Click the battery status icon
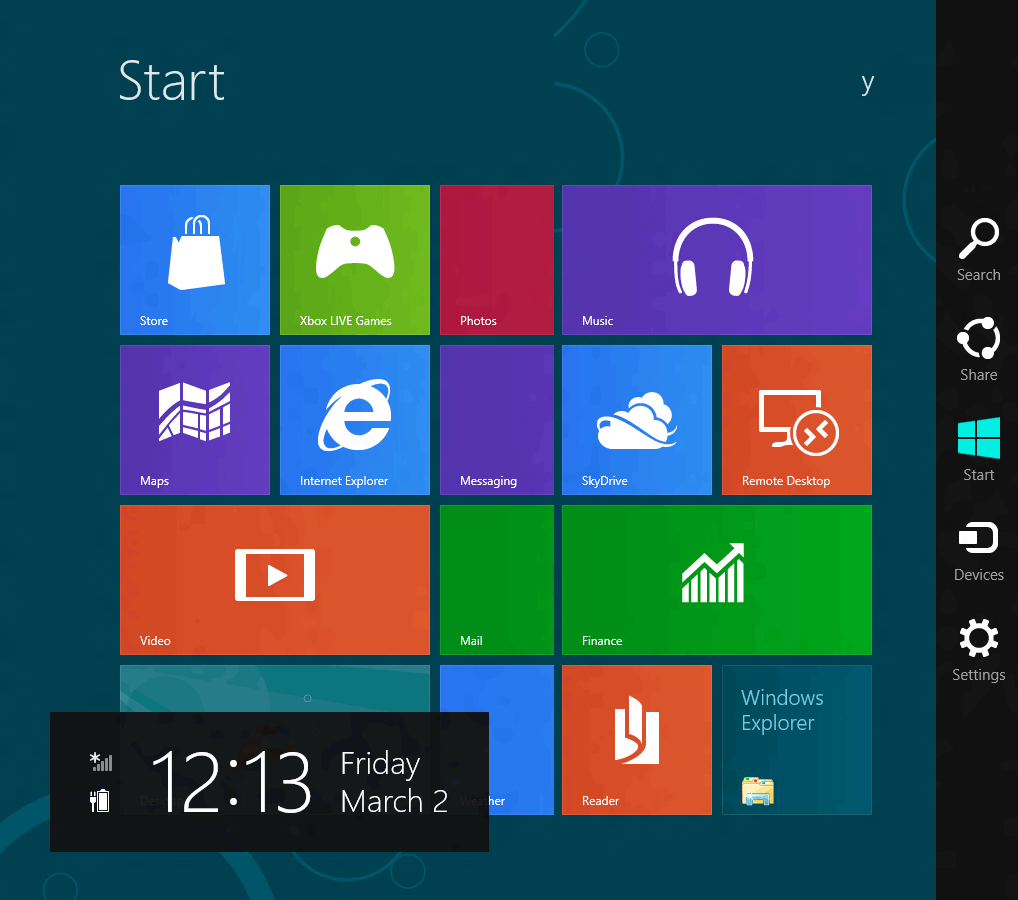Image resolution: width=1018 pixels, height=900 pixels. tap(100, 801)
